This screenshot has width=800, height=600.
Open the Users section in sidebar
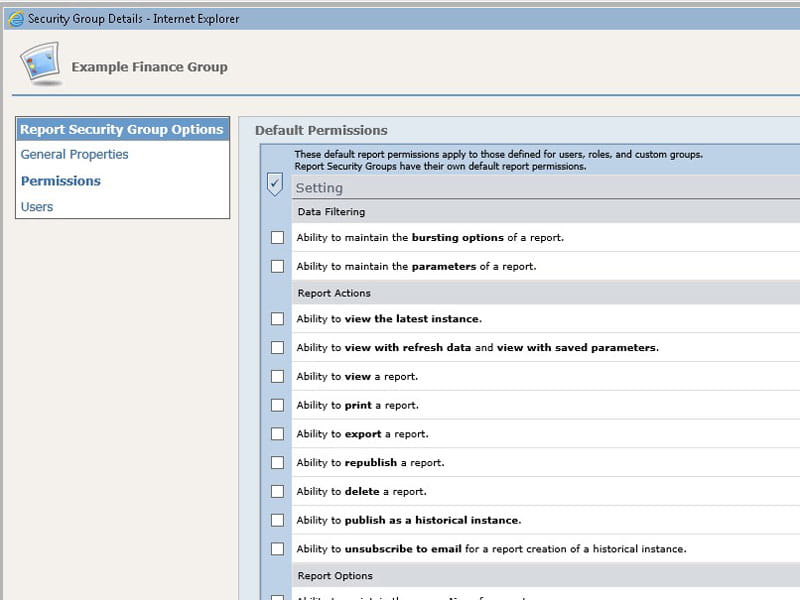coord(37,207)
